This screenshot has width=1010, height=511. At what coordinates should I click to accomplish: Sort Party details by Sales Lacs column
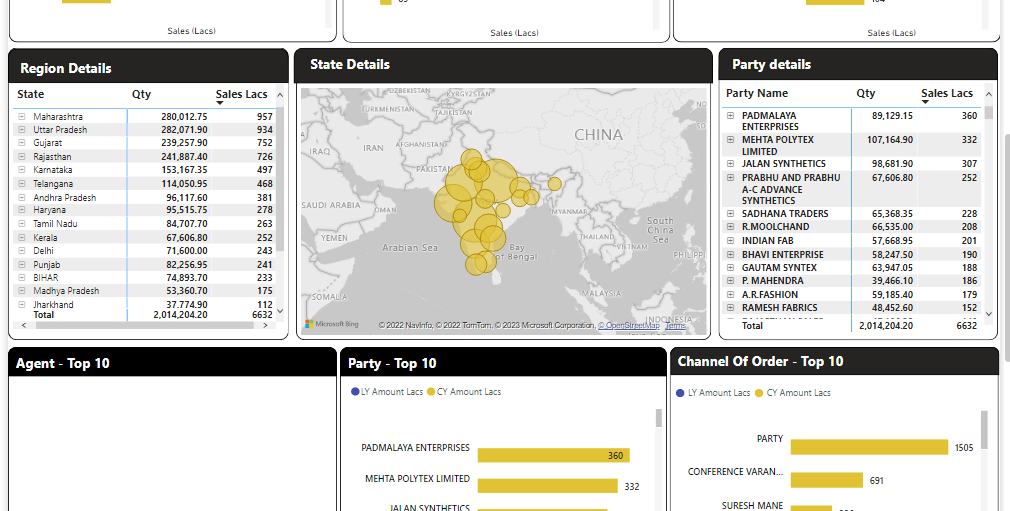(x=947, y=93)
